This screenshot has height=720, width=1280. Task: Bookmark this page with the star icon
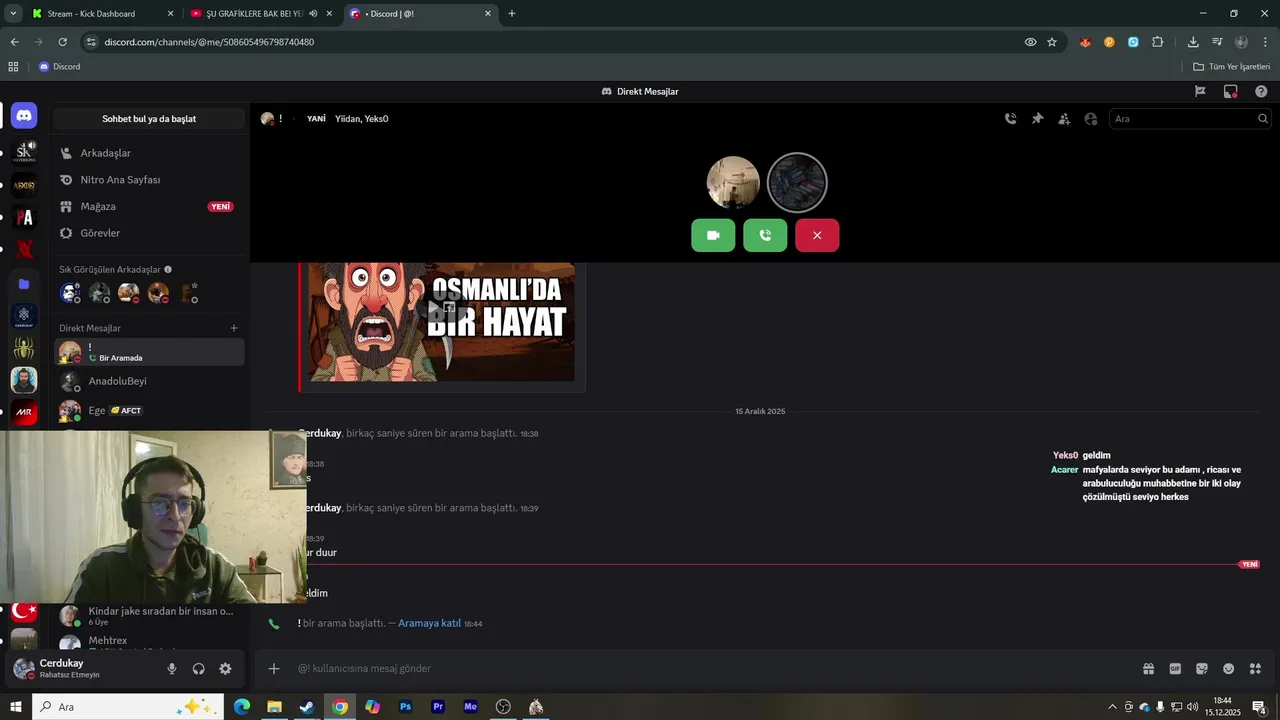(1052, 42)
